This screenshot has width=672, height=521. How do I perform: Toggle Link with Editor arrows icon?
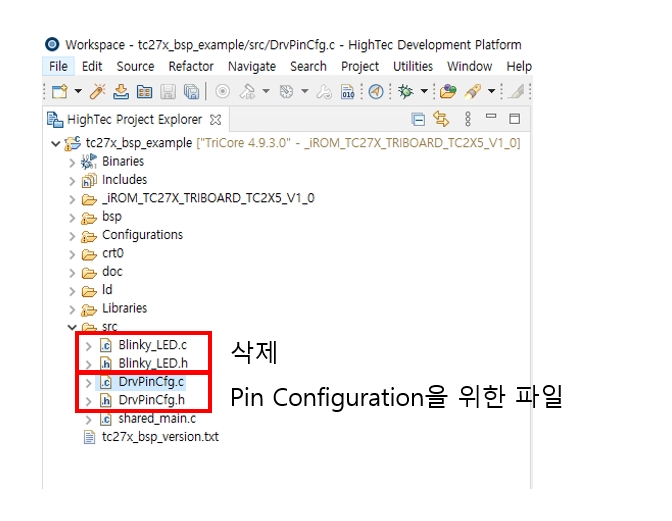441,119
